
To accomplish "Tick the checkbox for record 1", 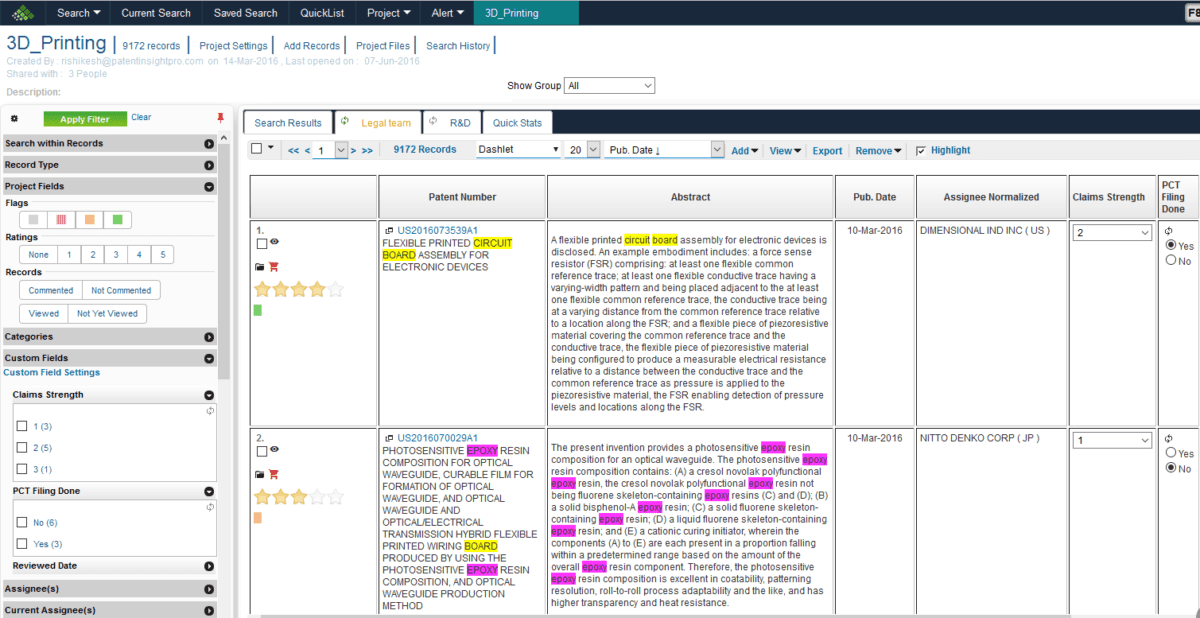I will [x=261, y=243].
